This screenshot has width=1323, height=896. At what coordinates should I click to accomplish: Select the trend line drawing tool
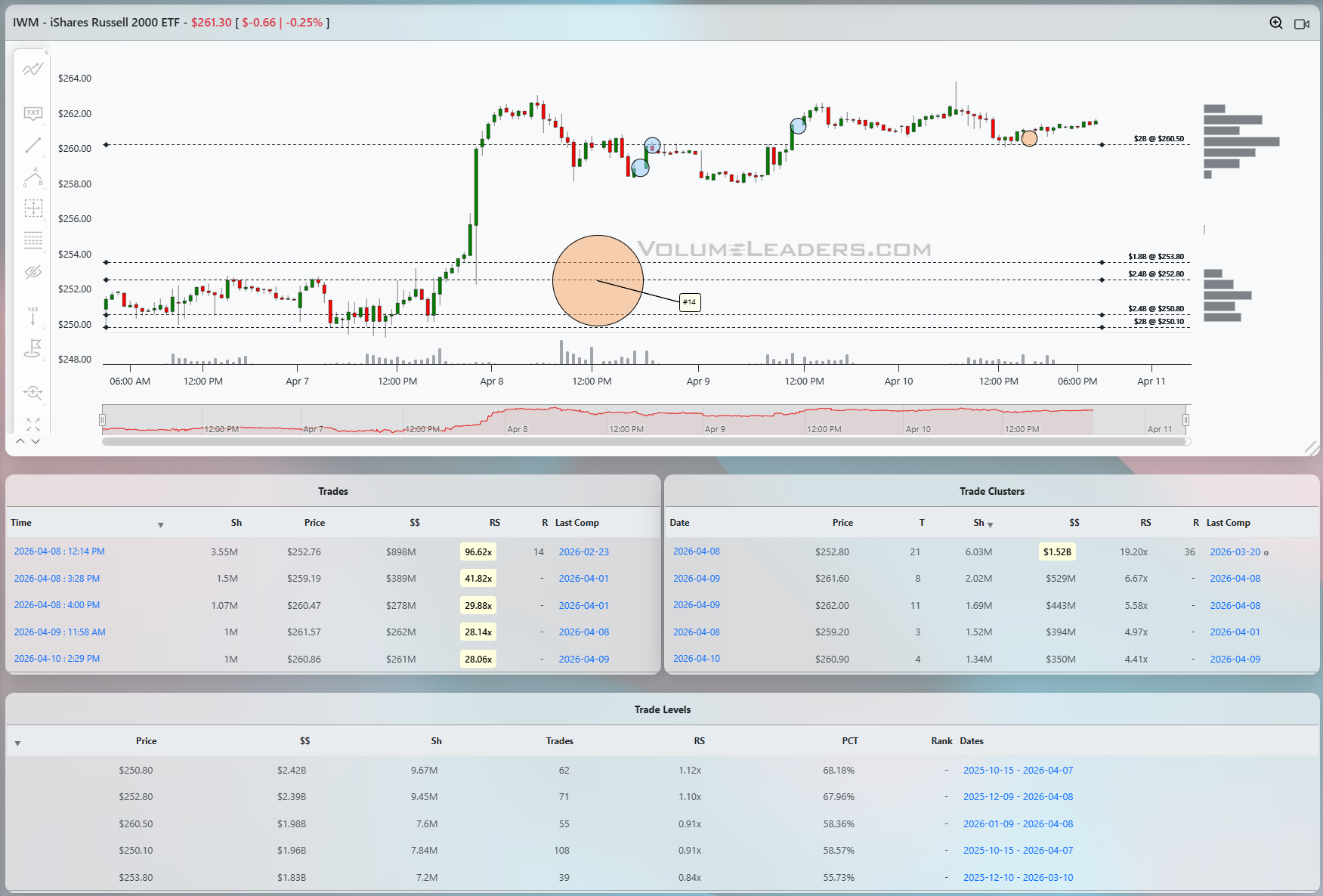[x=32, y=145]
